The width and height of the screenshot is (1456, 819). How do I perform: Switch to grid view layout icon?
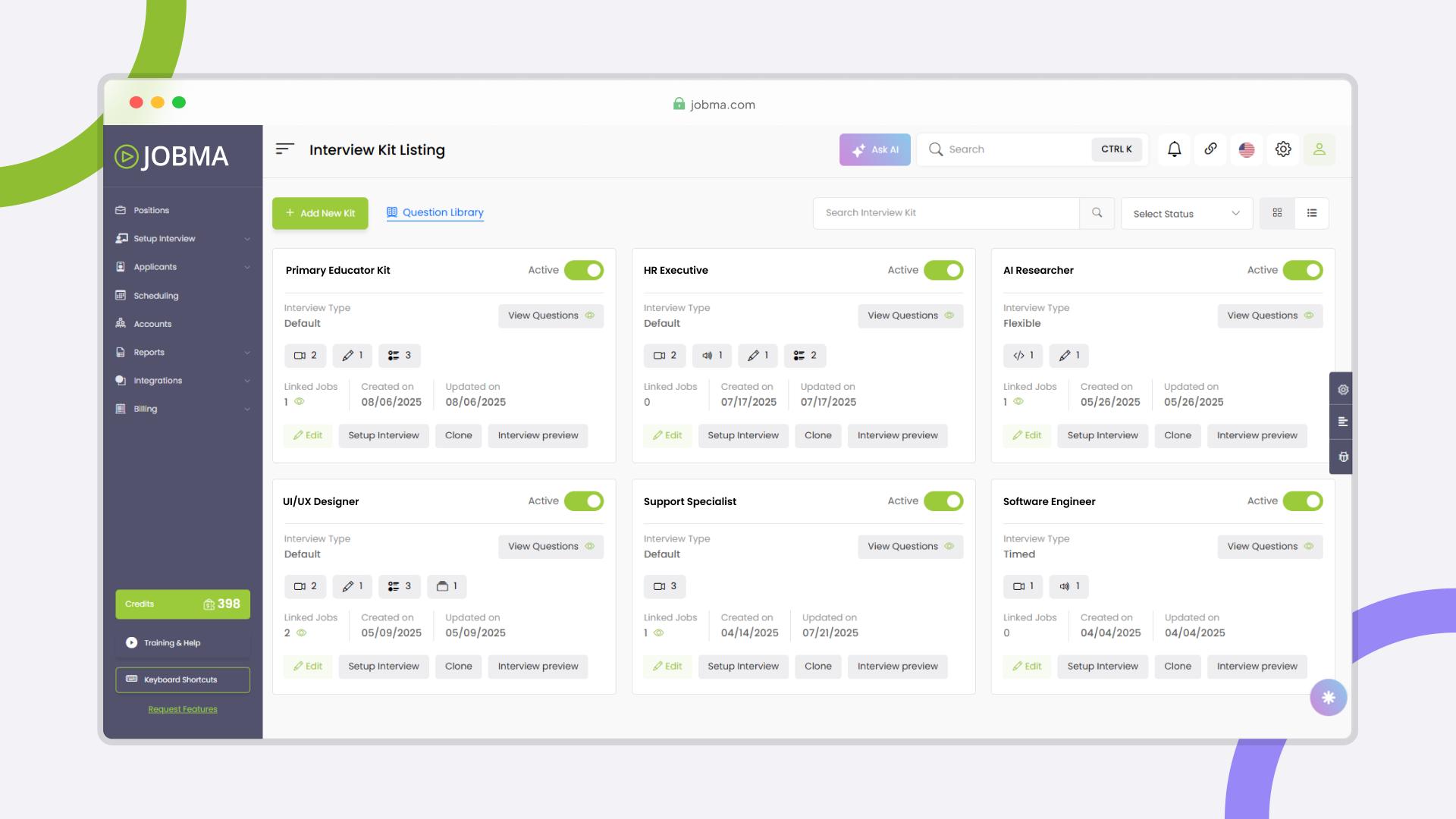click(x=1277, y=213)
